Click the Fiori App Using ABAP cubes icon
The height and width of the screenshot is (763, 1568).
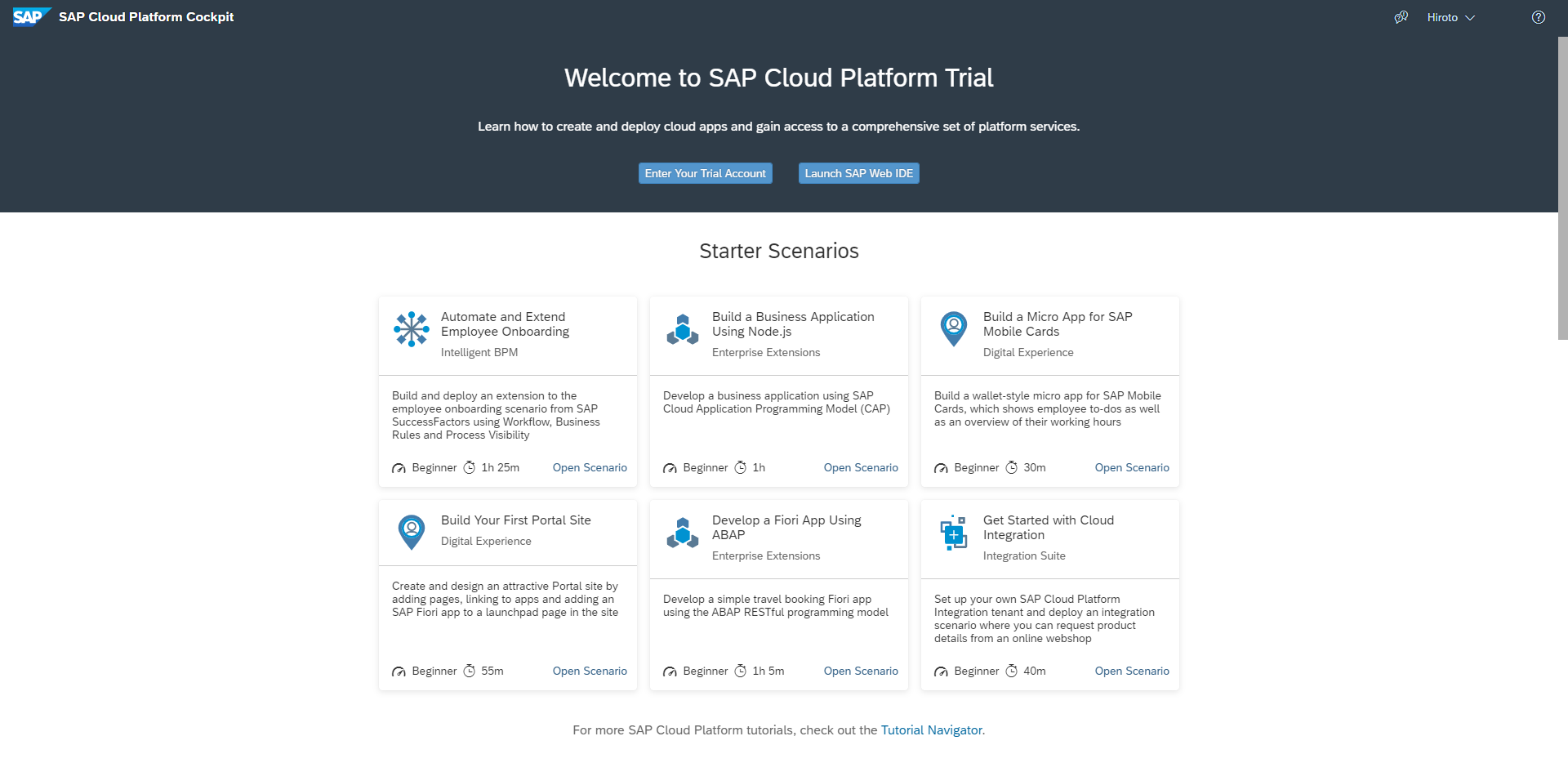coord(683,533)
